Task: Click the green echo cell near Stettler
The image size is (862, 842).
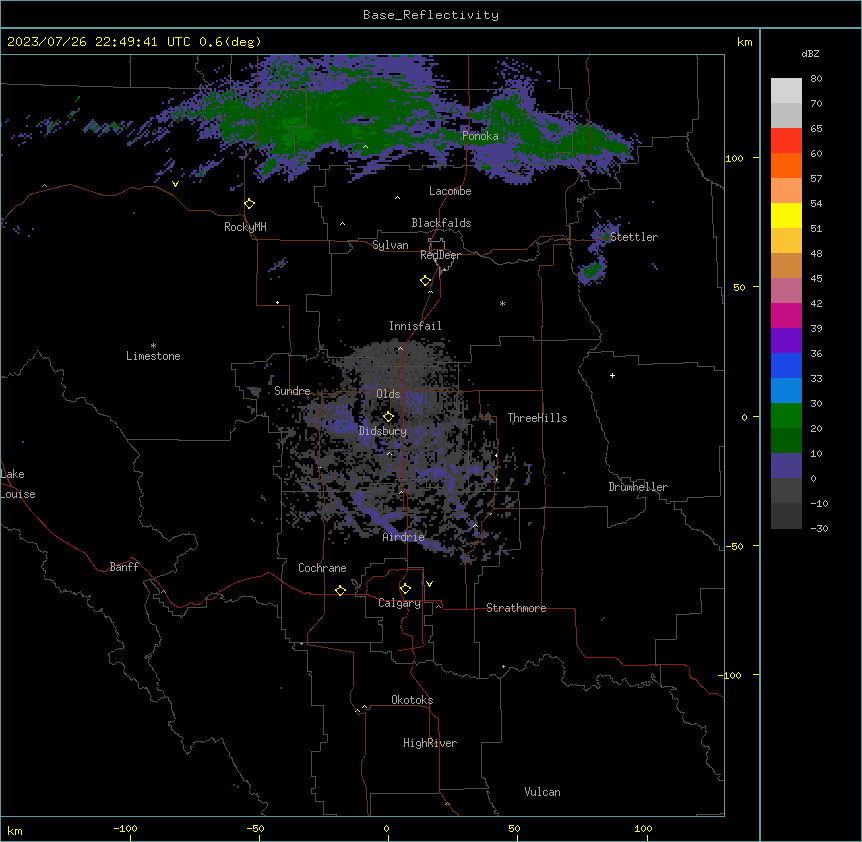Action: [x=593, y=270]
